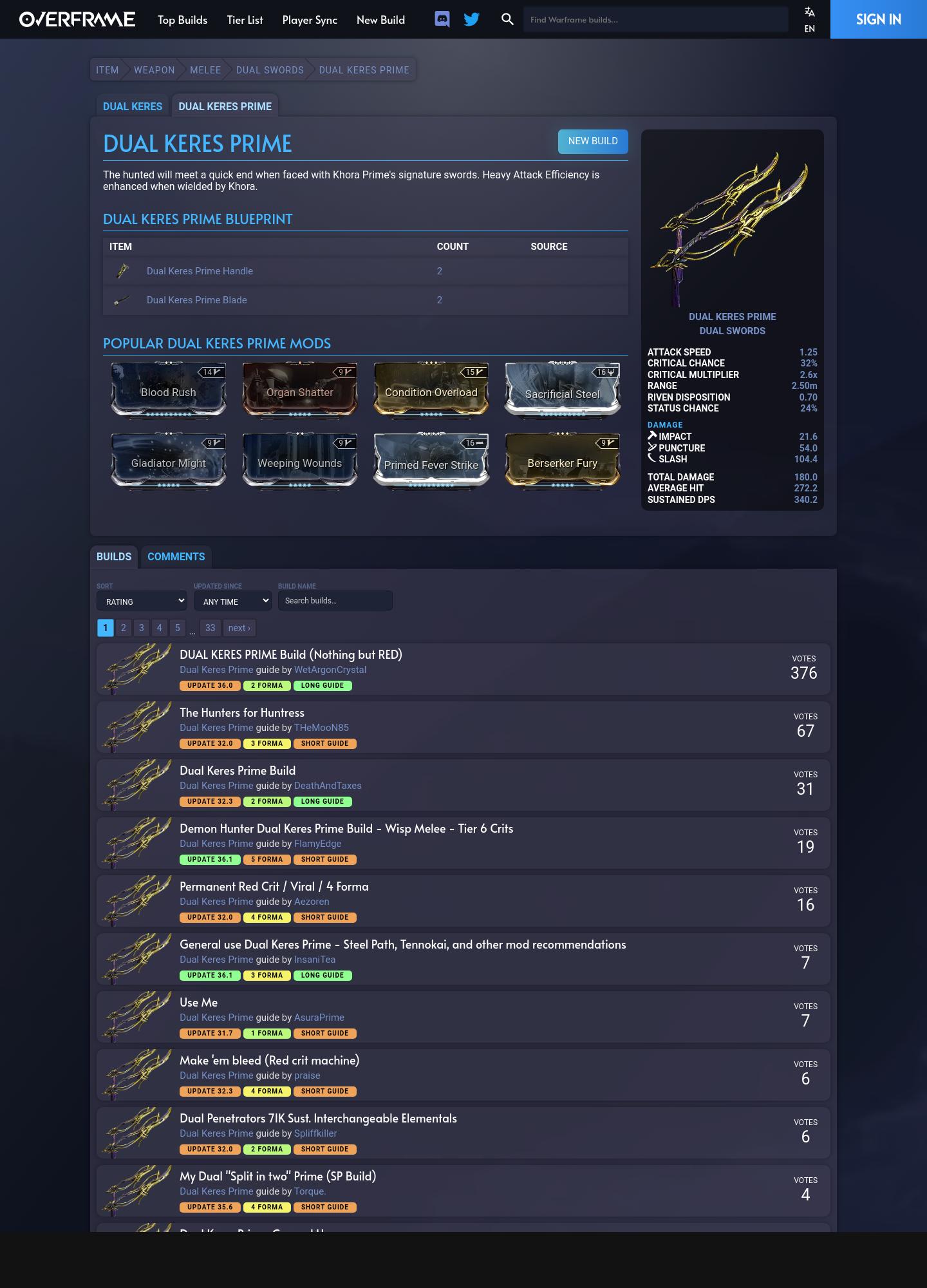This screenshot has height=1288, width=927.
Task: Open Permanent Red Crit / Viral build
Action: [274, 886]
